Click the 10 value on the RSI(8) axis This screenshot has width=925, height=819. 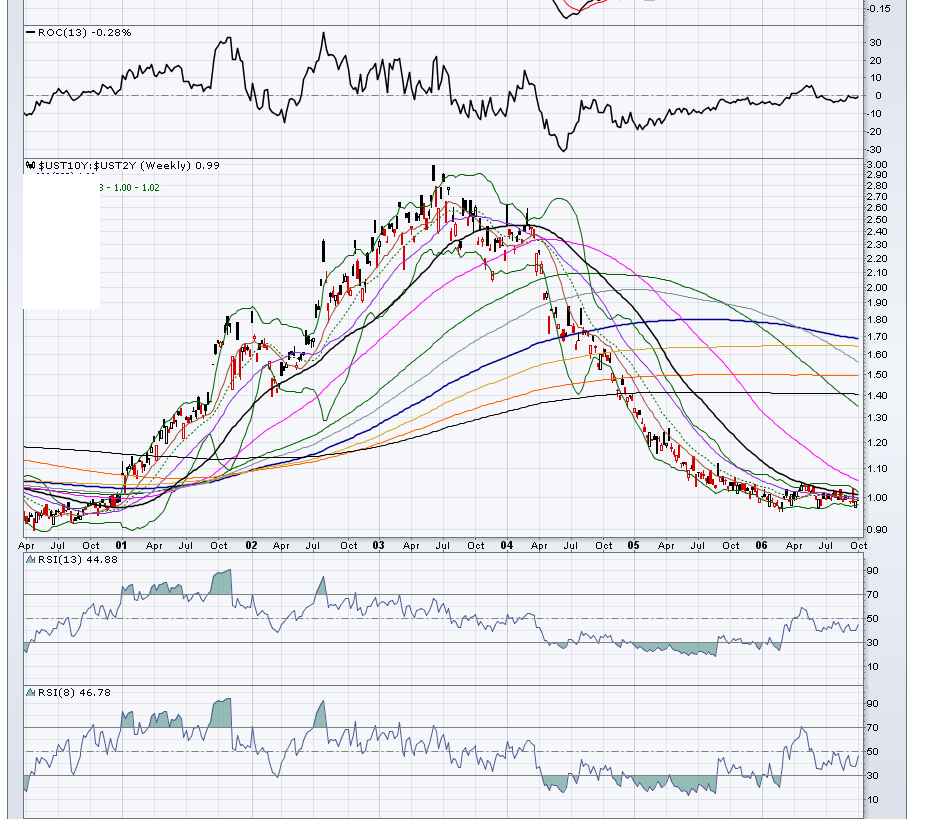coord(872,800)
